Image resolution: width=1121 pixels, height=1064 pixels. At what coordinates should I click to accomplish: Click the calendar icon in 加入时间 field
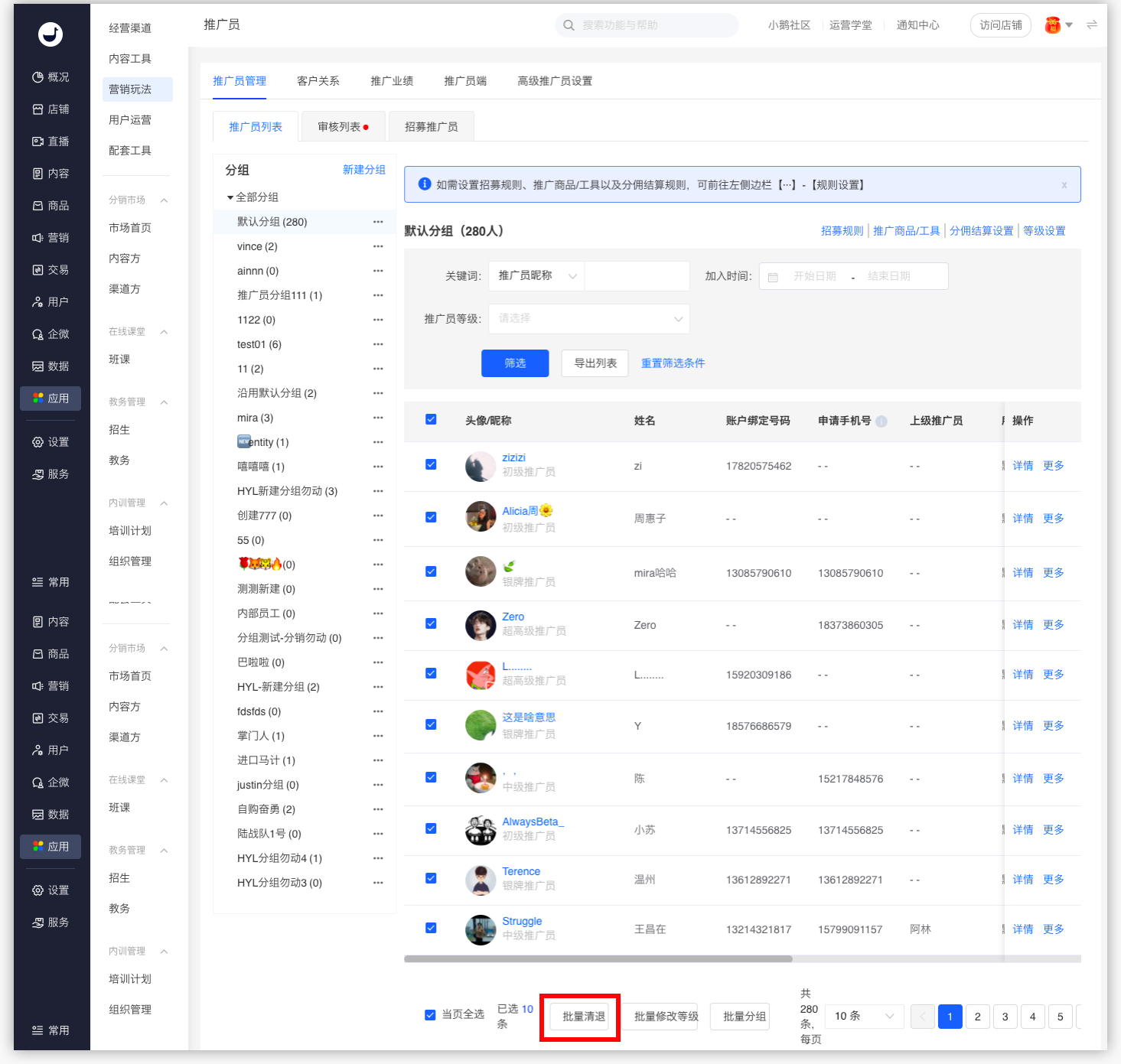click(773, 277)
